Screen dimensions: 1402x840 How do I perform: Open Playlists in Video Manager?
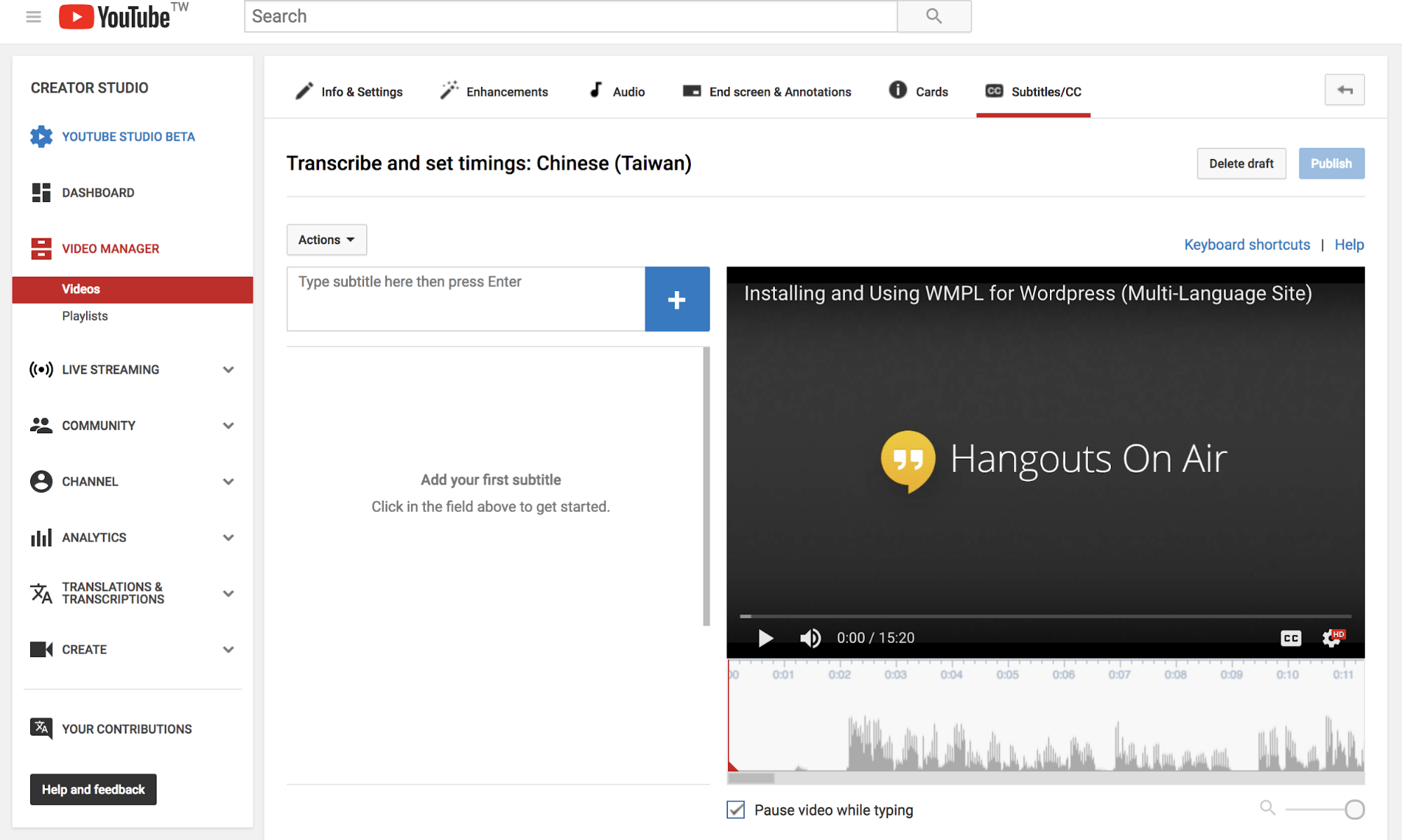(x=85, y=316)
